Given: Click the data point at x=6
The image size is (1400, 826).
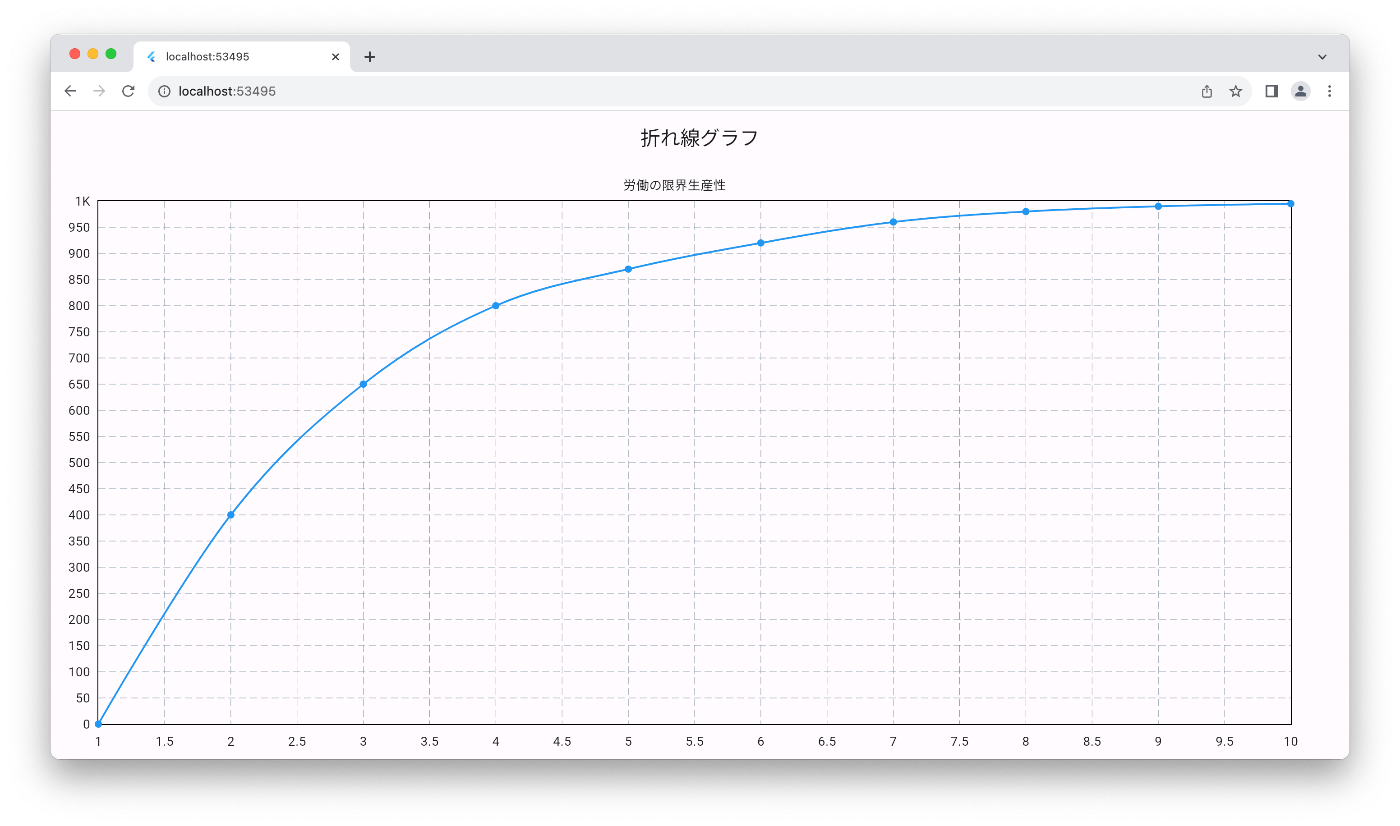Looking at the screenshot, I should pyautogui.click(x=761, y=243).
